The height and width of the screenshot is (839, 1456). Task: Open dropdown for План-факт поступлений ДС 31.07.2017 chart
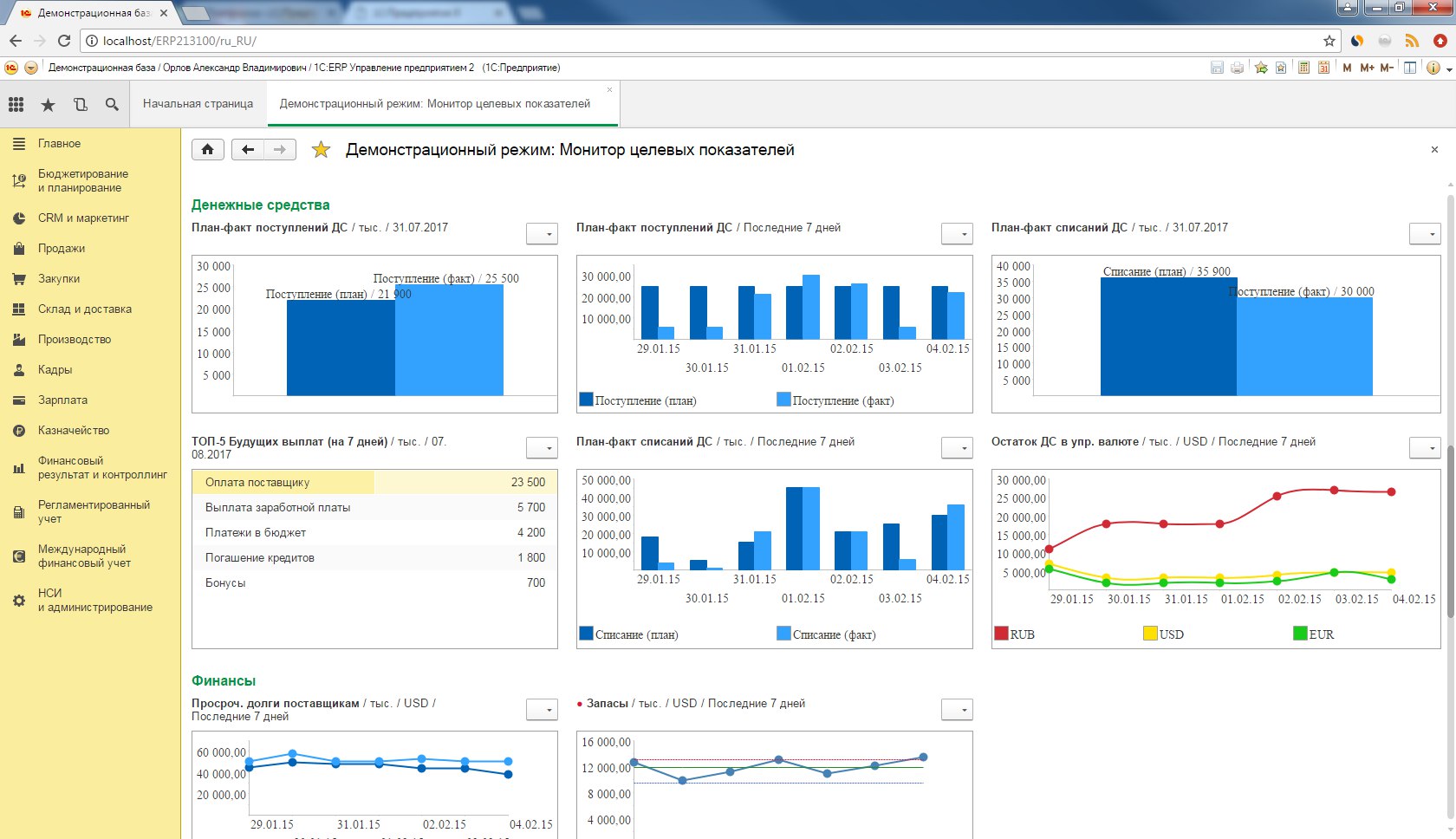pyautogui.click(x=542, y=234)
